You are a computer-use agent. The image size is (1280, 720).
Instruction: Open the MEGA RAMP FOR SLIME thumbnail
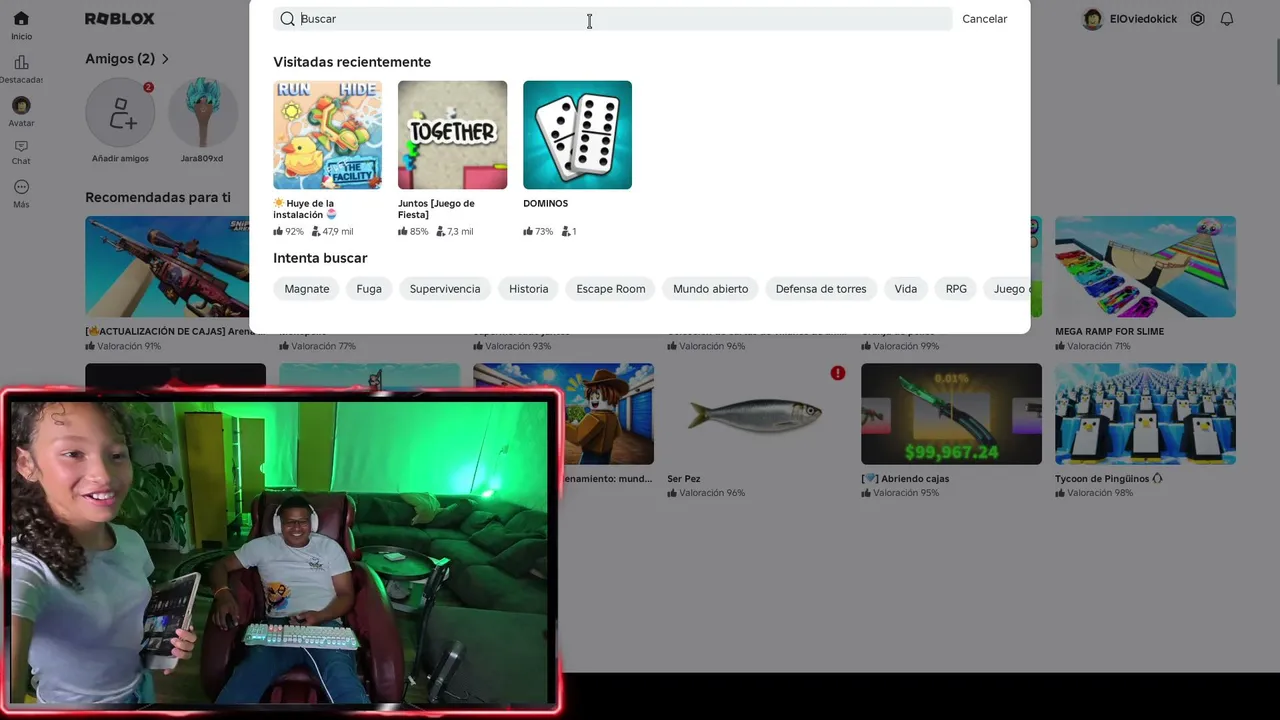1145,267
